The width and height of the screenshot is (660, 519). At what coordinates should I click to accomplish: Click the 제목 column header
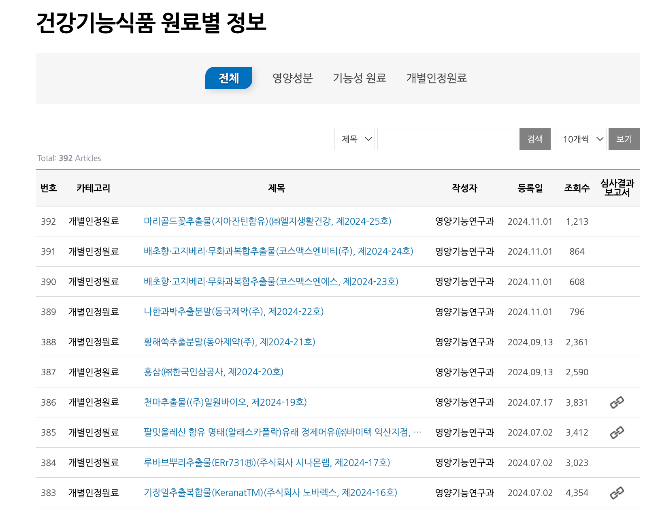pyautogui.click(x=277, y=188)
